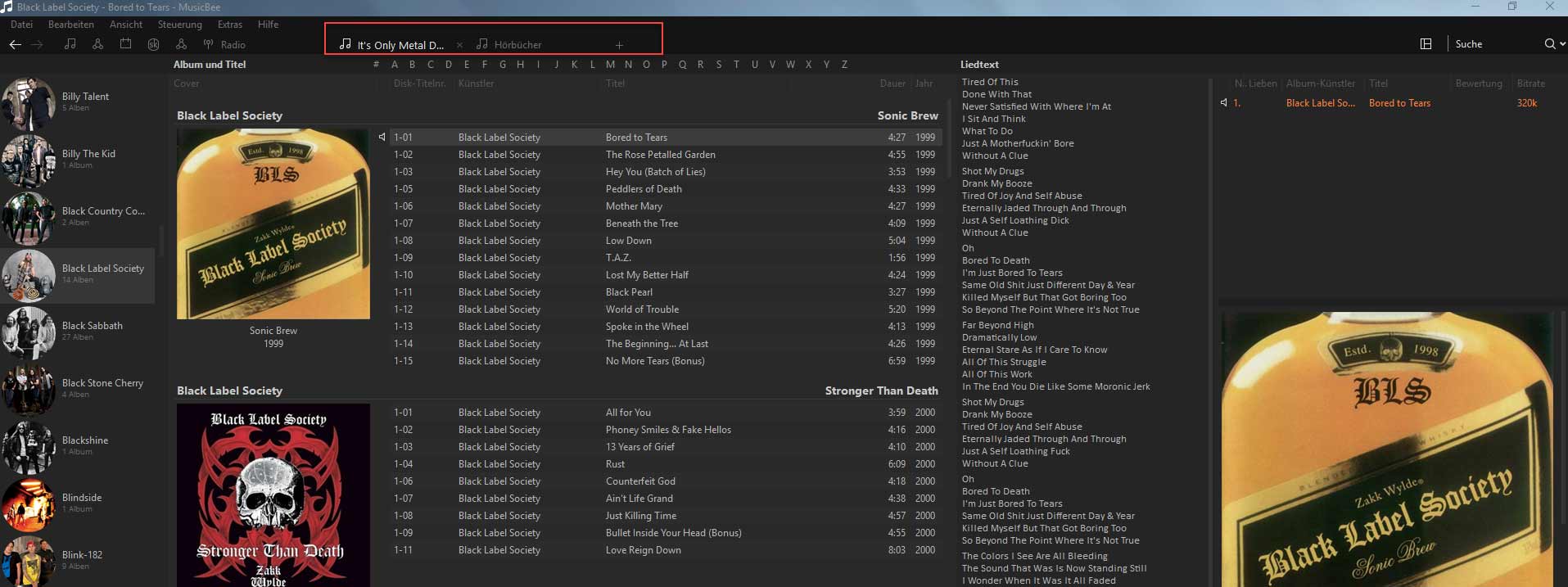
Task: Select Billy Talent artist thumbnail
Action: (29, 104)
